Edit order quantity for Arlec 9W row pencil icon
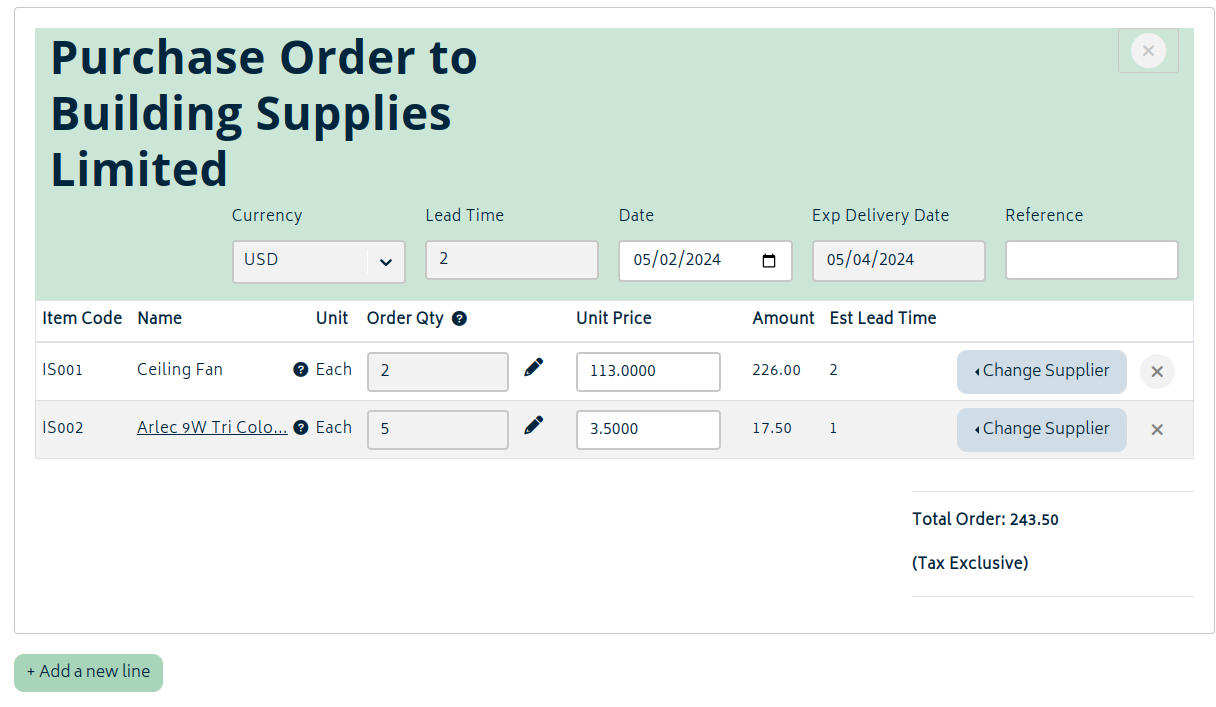 tap(534, 426)
